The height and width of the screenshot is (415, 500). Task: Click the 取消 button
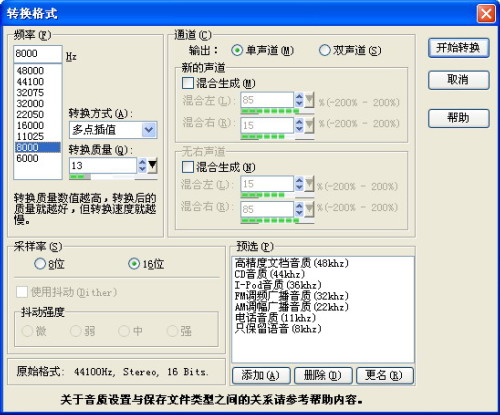coord(458,80)
